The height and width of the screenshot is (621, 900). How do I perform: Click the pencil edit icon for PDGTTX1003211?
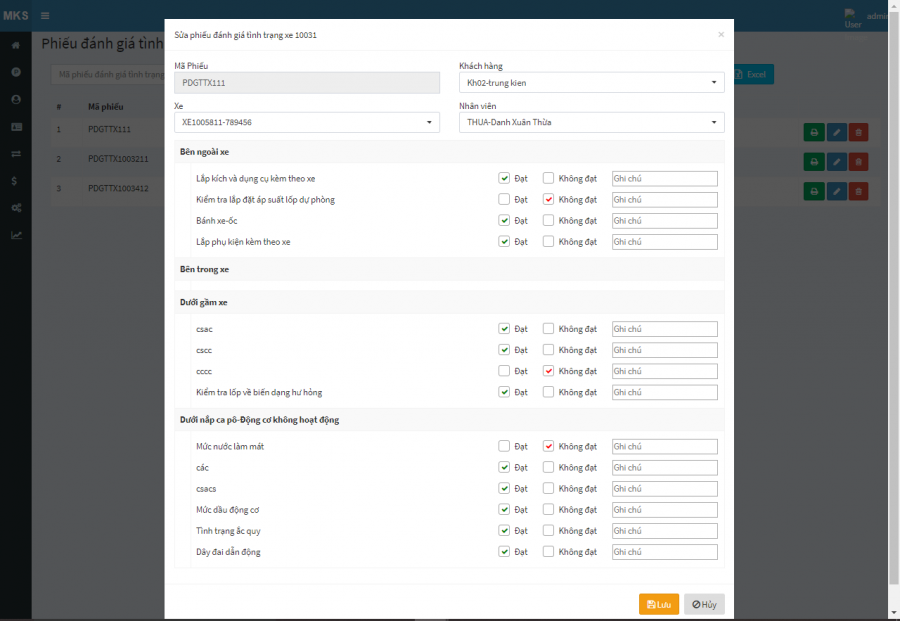(x=836, y=161)
